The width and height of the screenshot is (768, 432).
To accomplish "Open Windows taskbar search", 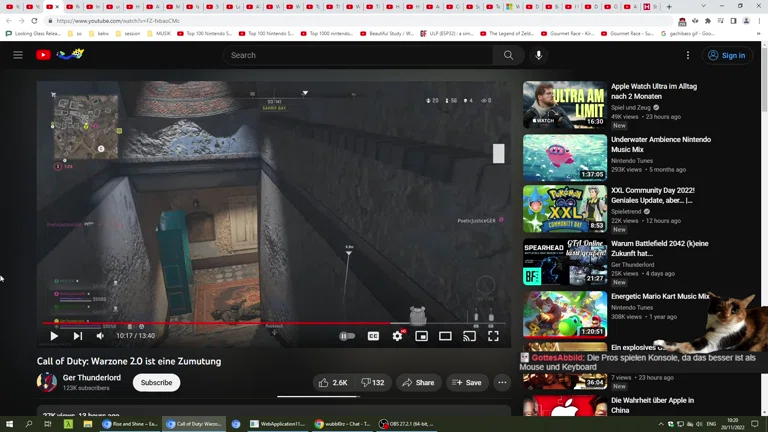I will point(28,424).
